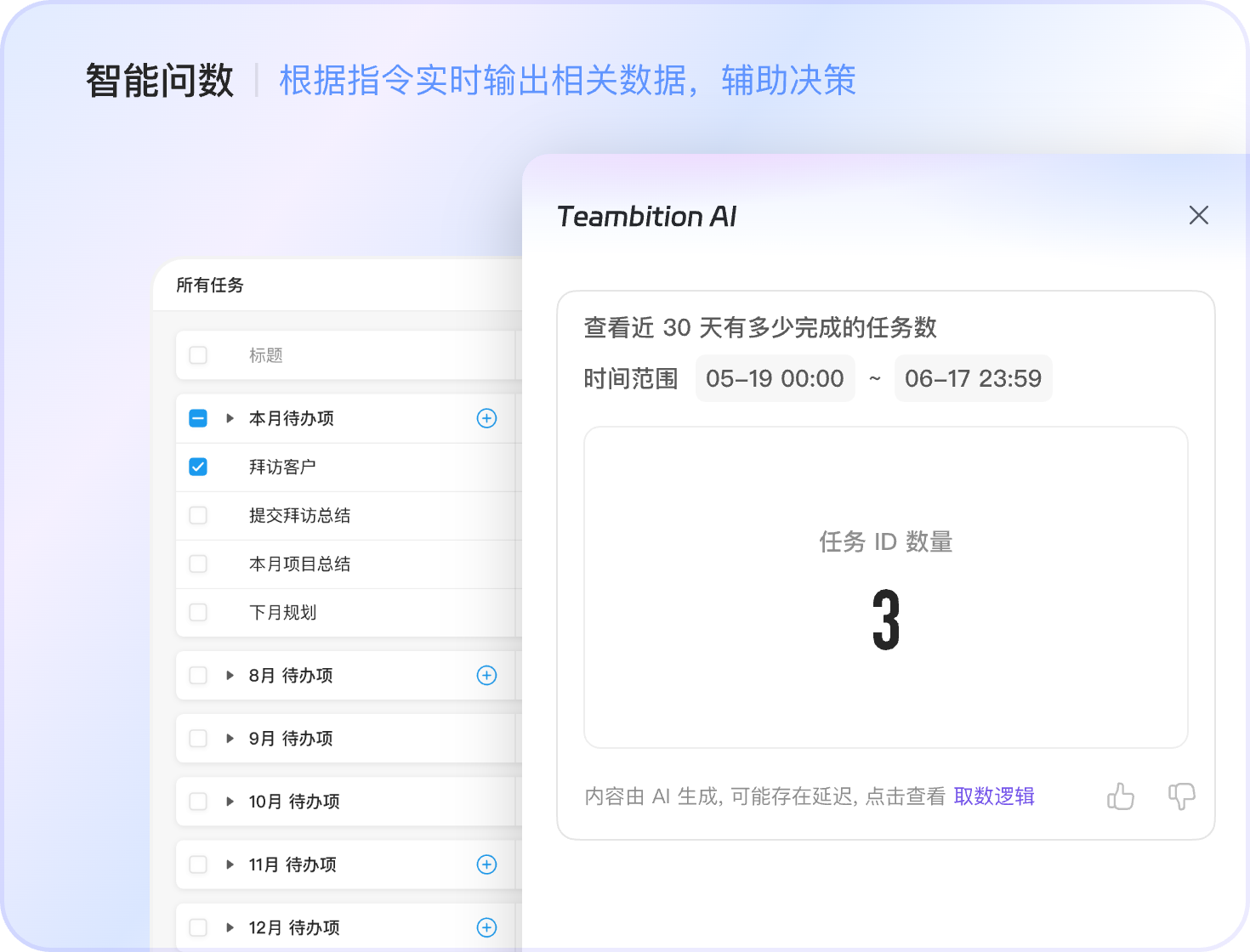
Task: Select the 12月 待办项 group title
Action: 294,927
